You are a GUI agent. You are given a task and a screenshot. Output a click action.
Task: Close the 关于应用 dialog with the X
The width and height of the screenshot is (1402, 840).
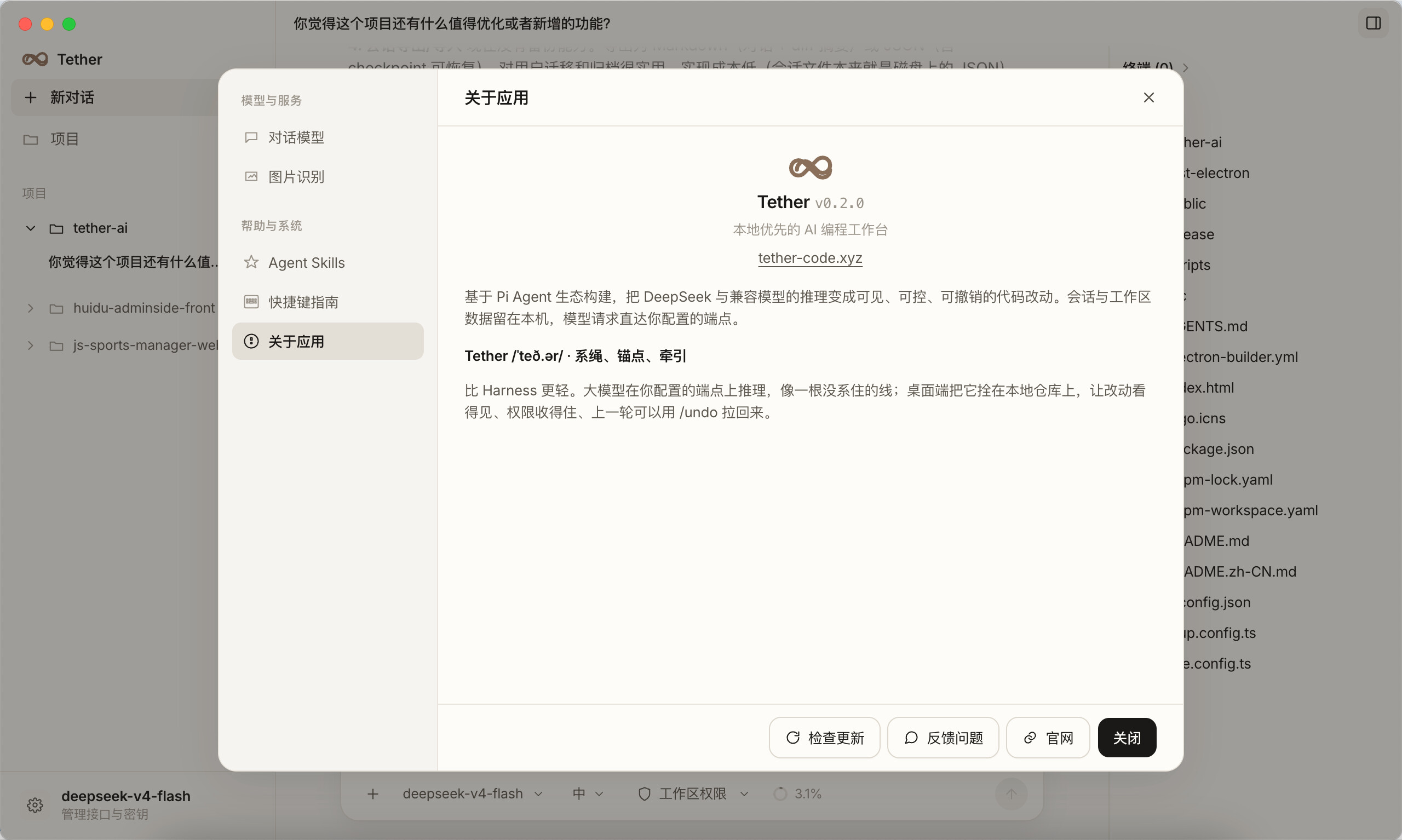[x=1148, y=98]
